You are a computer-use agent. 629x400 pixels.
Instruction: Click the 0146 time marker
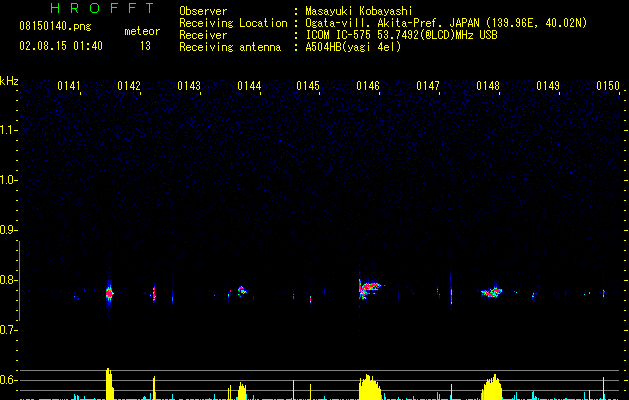click(368, 86)
